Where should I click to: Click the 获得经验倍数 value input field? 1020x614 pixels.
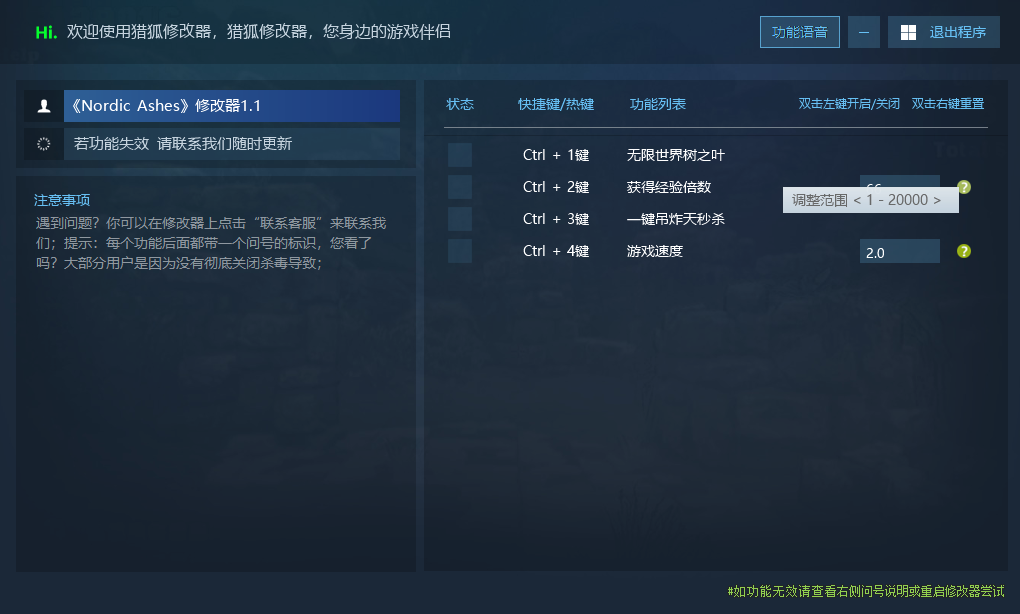900,181
